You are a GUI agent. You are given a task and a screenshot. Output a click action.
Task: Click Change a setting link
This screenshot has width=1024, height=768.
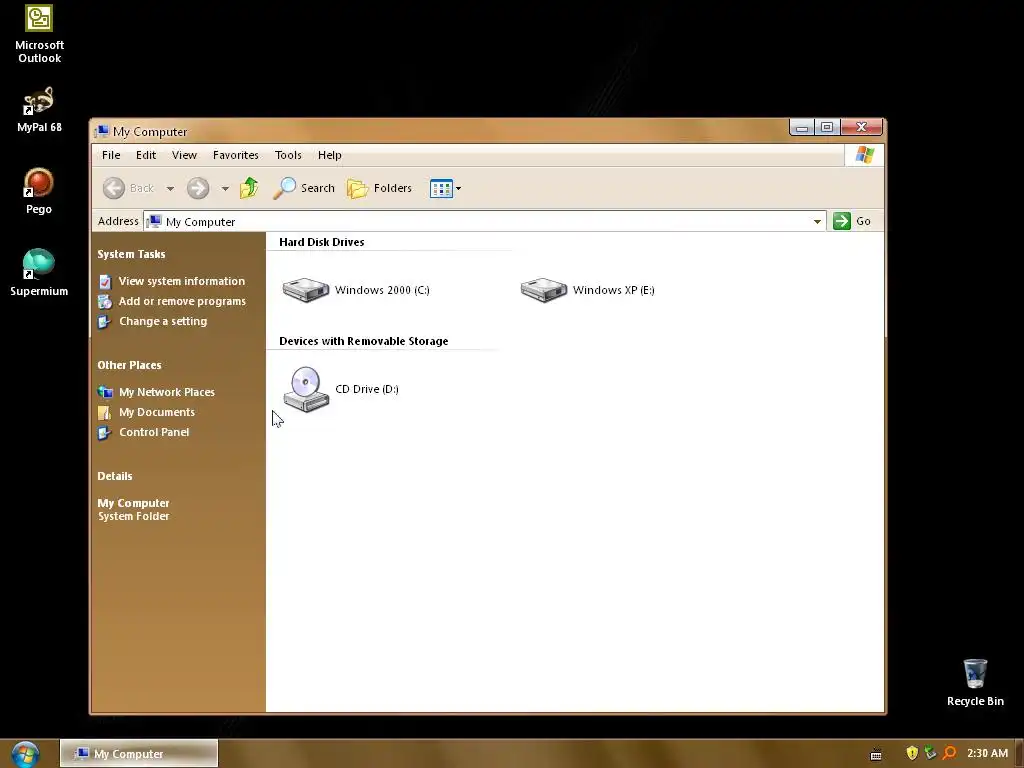click(x=163, y=321)
